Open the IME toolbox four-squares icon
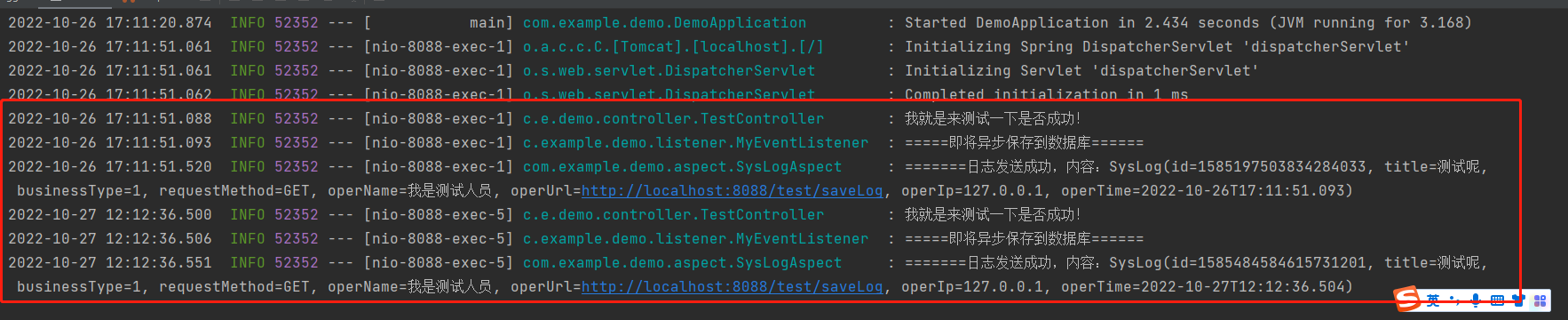Screen dimensions: 1568x320 (x=1540, y=300)
